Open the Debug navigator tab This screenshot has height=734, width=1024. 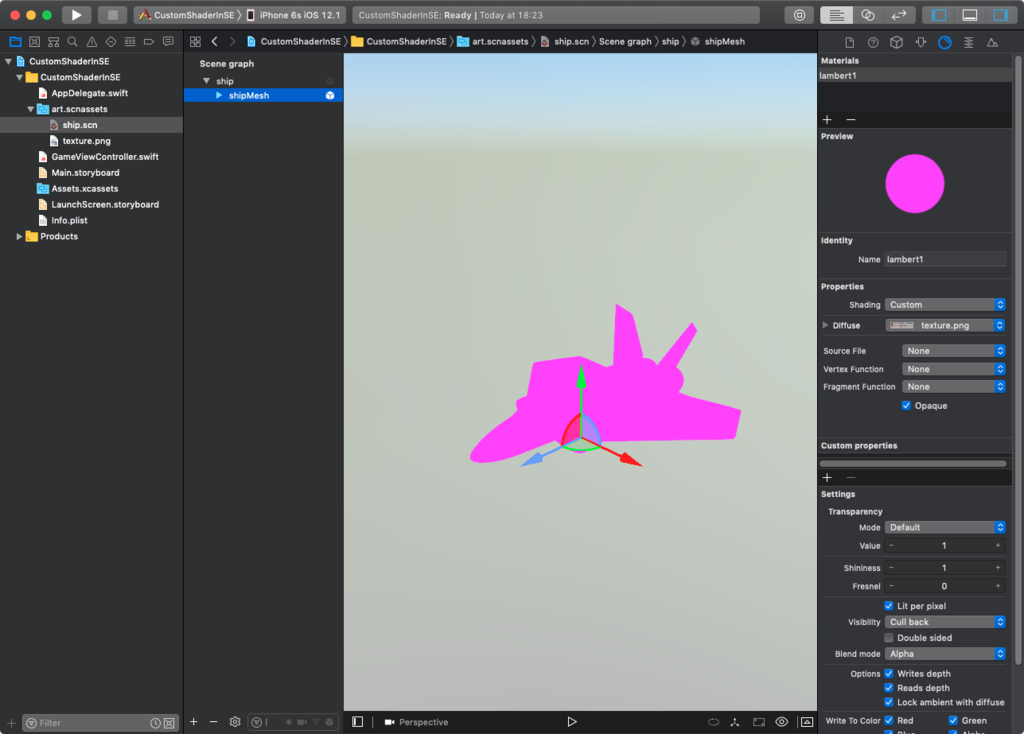tap(130, 42)
